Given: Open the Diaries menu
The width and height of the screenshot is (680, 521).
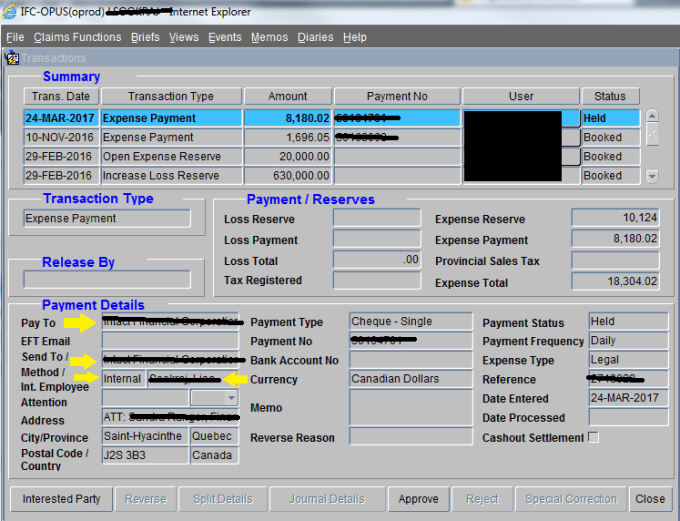Looking at the screenshot, I should tap(315, 37).
